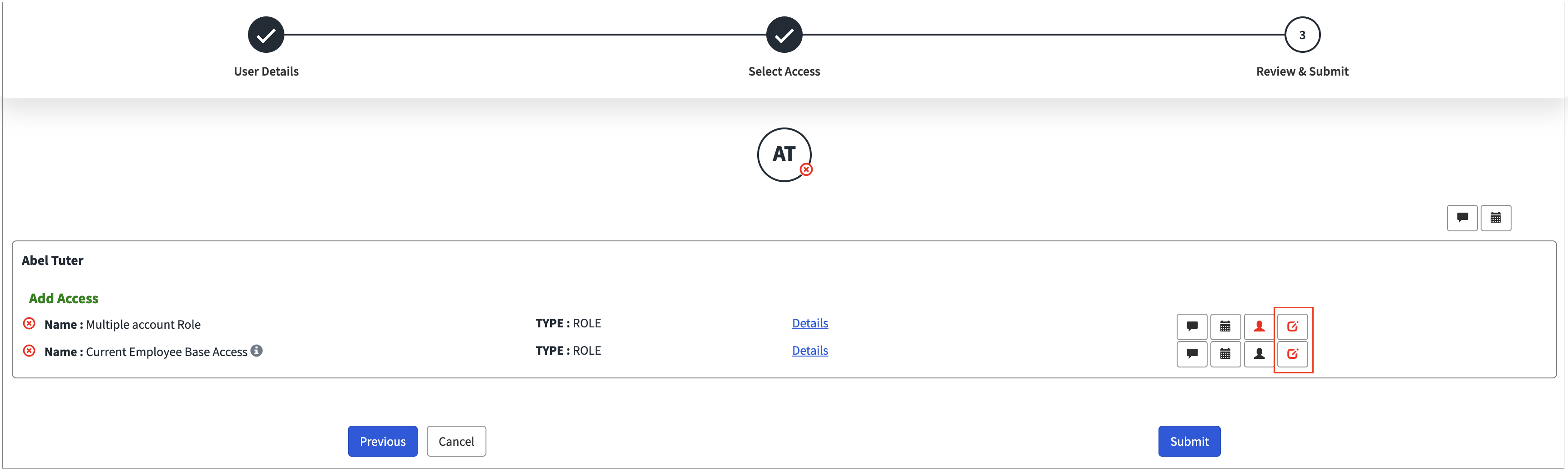Click the Submit button
This screenshot has width=1568, height=469.
(x=1189, y=441)
